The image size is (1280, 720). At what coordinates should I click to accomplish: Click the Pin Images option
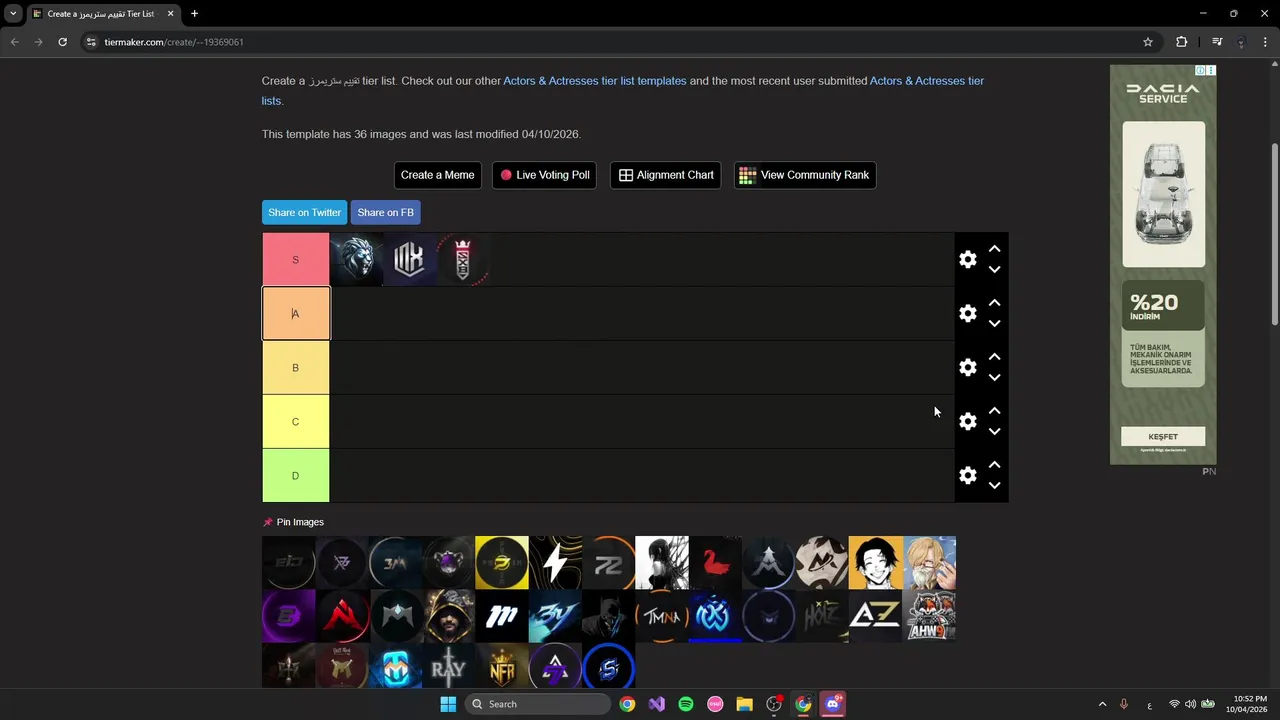pyautogui.click(x=293, y=522)
